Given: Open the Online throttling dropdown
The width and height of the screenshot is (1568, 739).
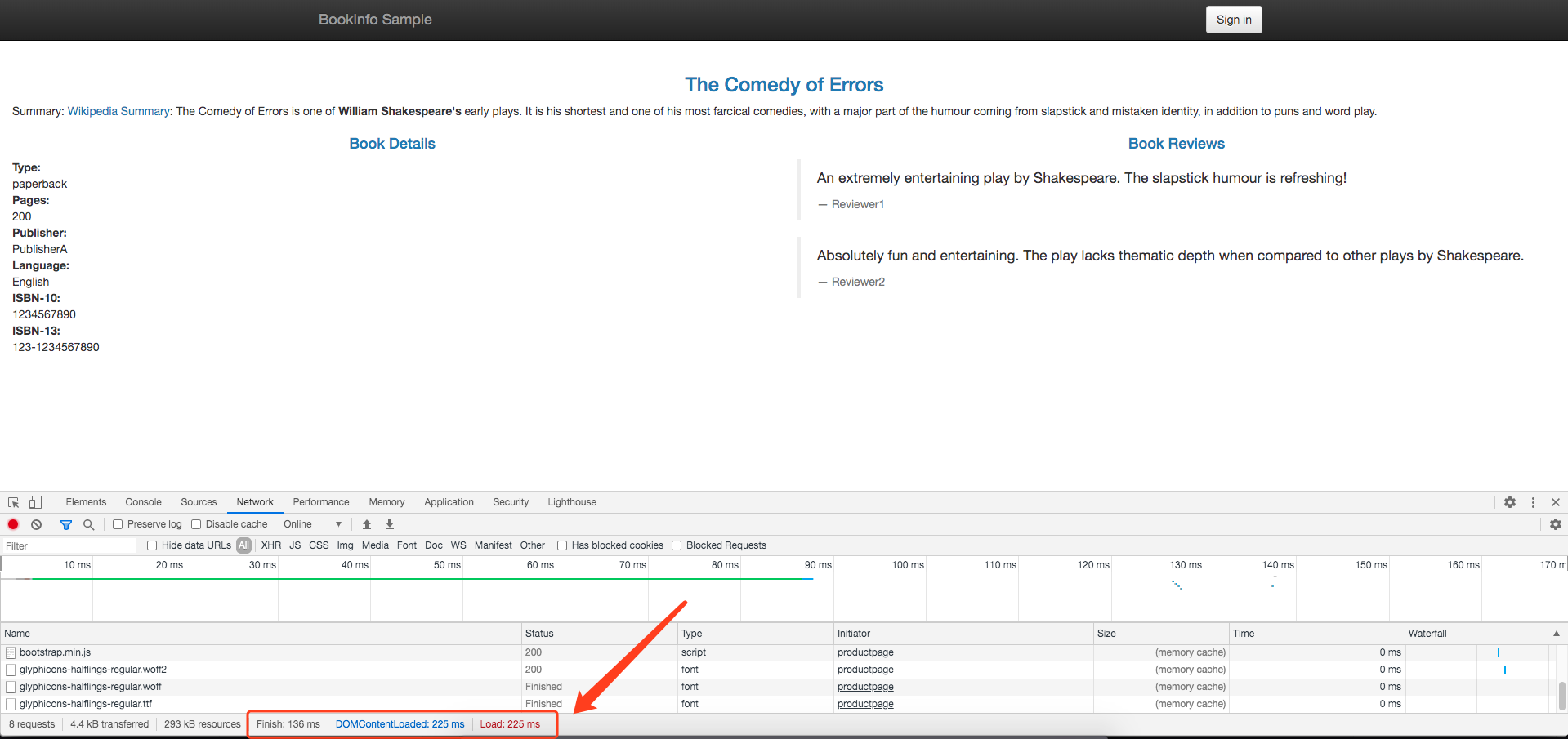Looking at the screenshot, I should (312, 524).
